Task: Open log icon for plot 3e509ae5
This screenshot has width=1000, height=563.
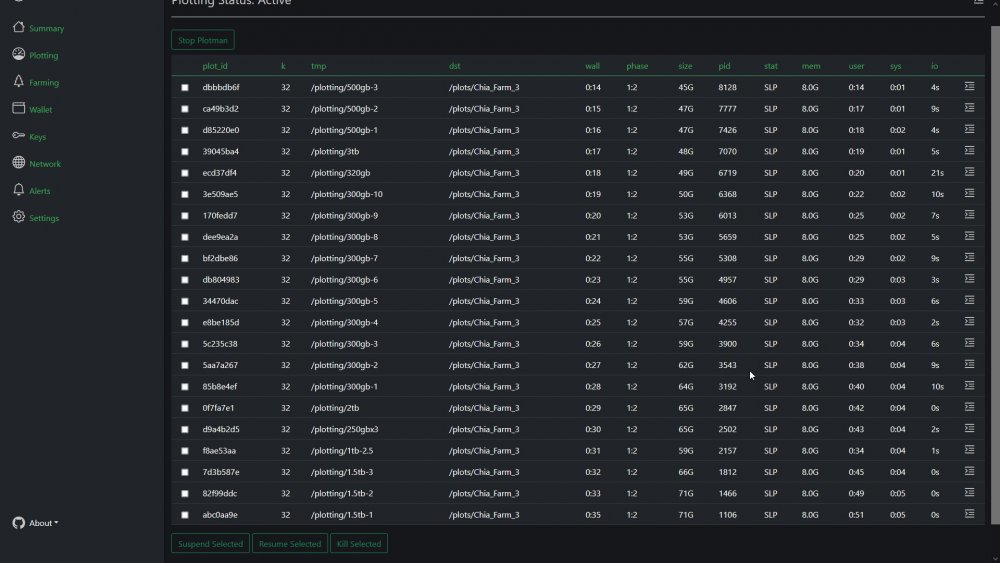Action: (969, 193)
